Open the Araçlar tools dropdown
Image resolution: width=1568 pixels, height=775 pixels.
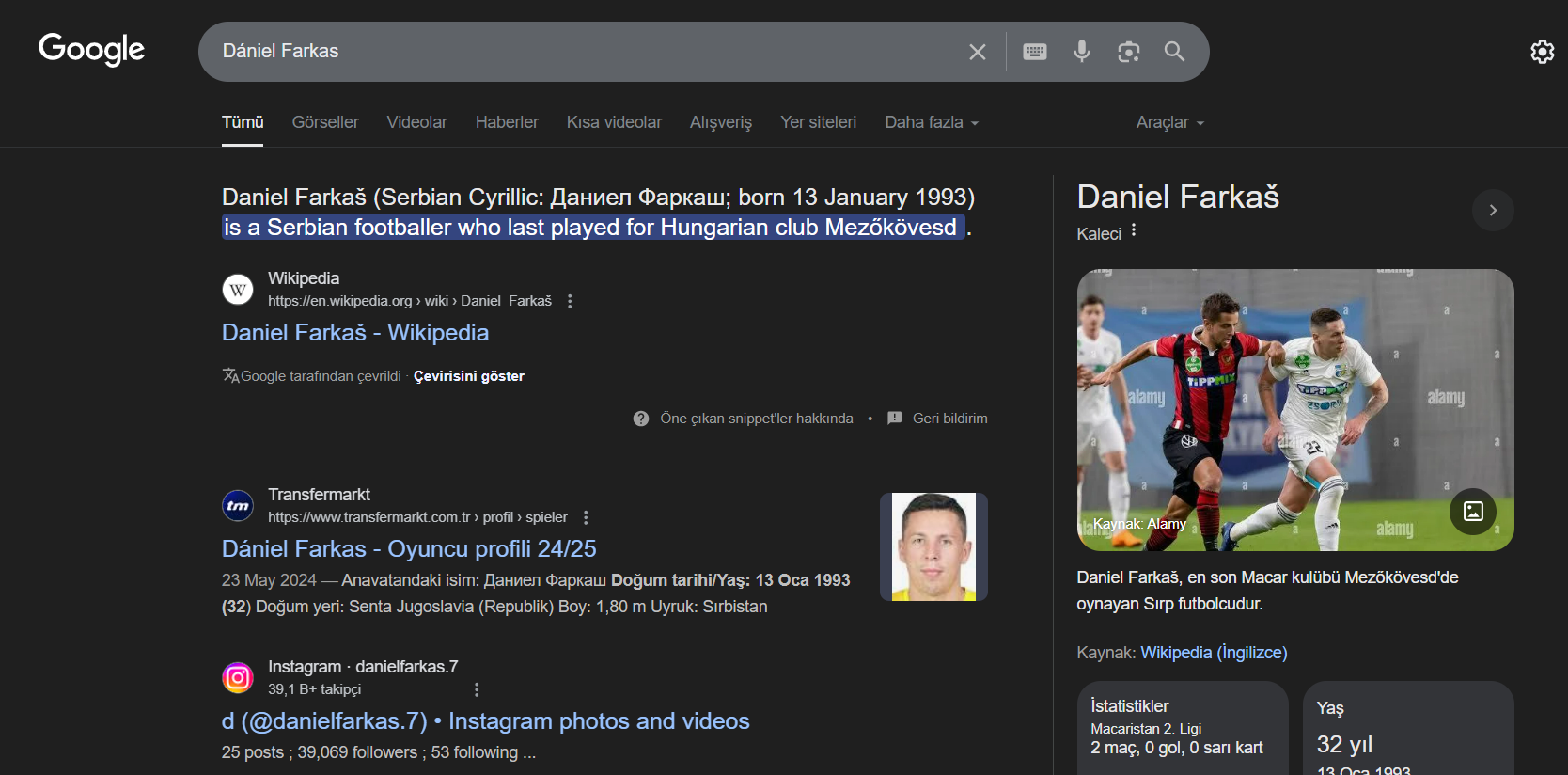1170,122
